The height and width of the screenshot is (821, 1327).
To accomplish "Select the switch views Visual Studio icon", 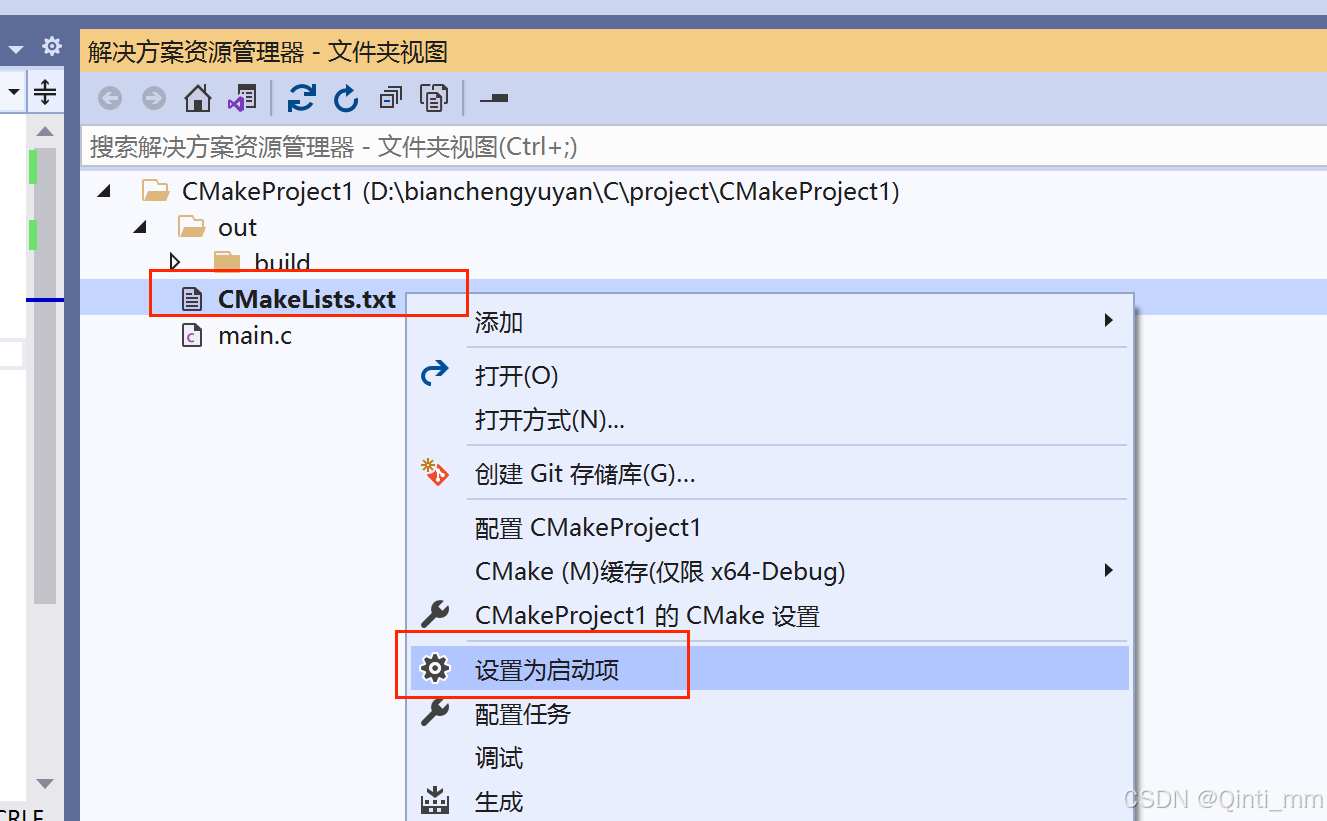I will [x=242, y=97].
